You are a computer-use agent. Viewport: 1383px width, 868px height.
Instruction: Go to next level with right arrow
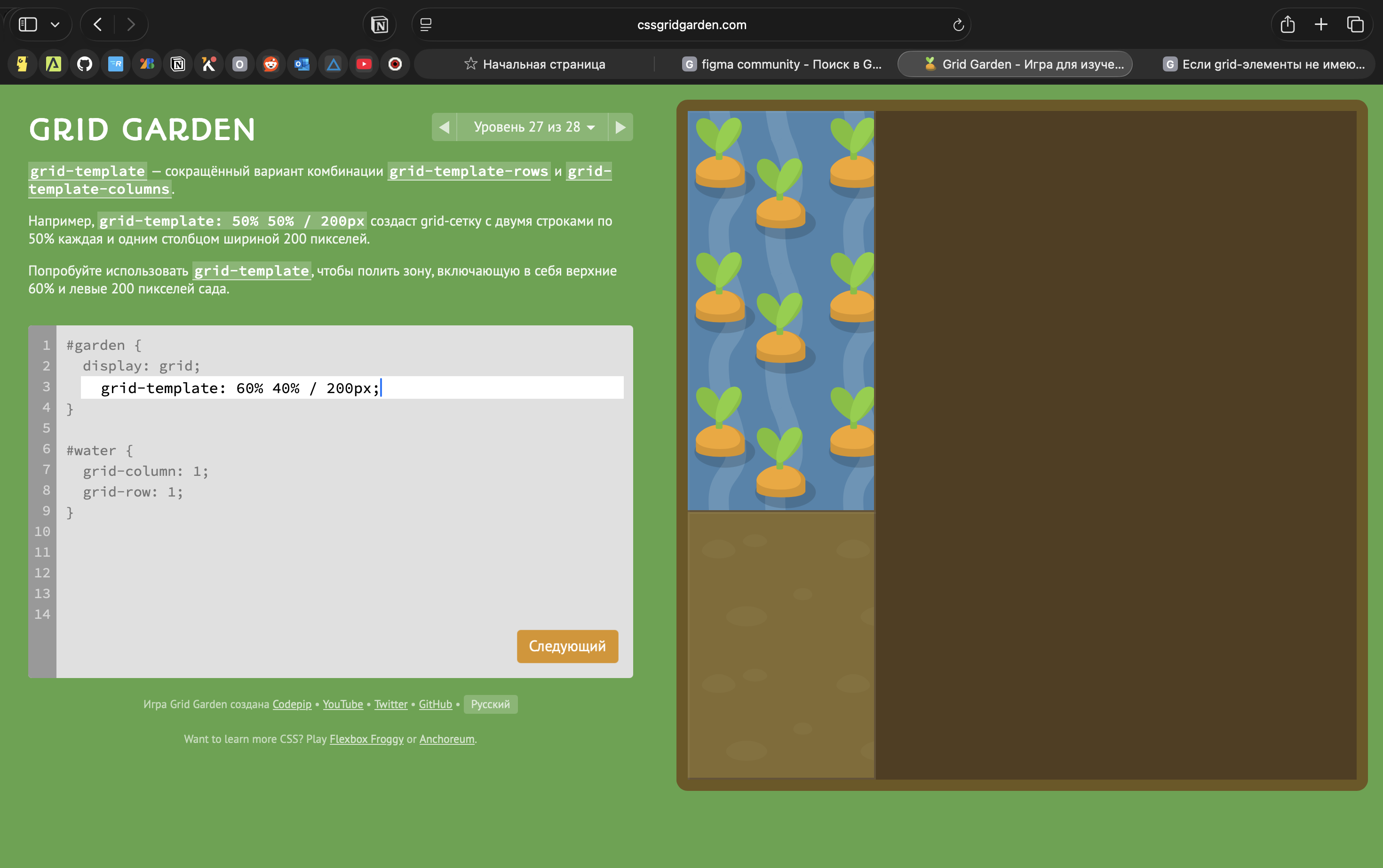[620, 127]
